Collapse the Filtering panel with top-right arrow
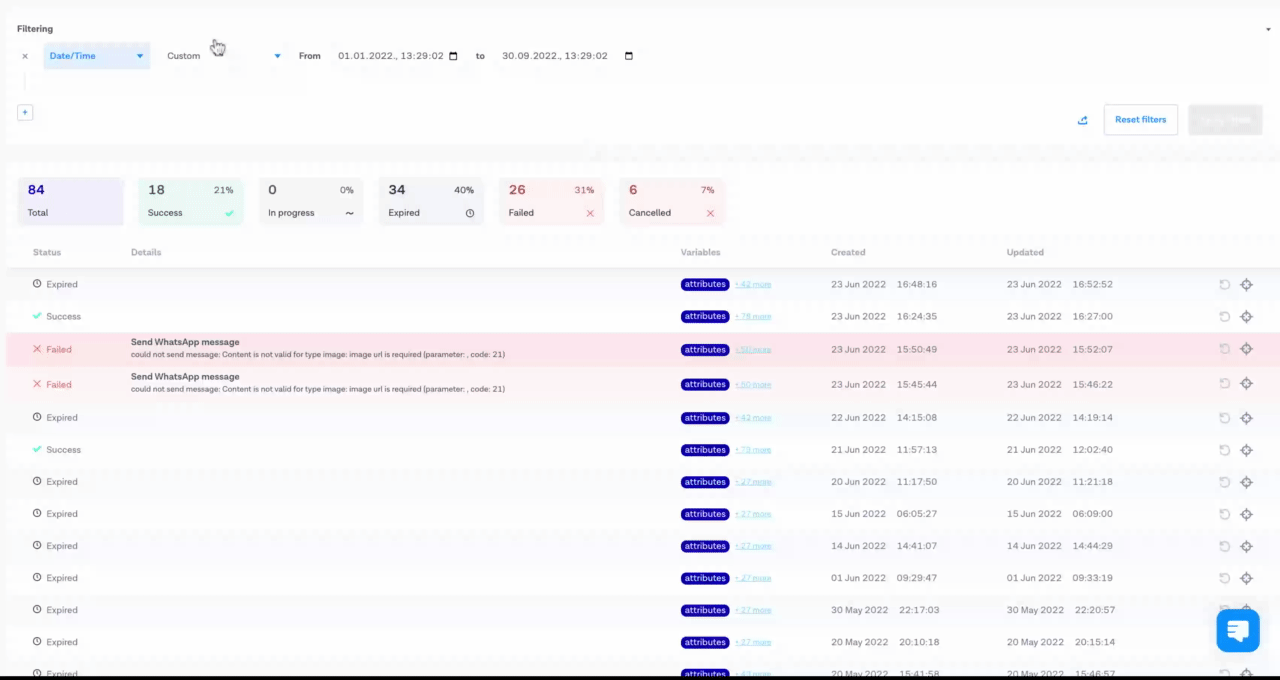 point(1268,29)
